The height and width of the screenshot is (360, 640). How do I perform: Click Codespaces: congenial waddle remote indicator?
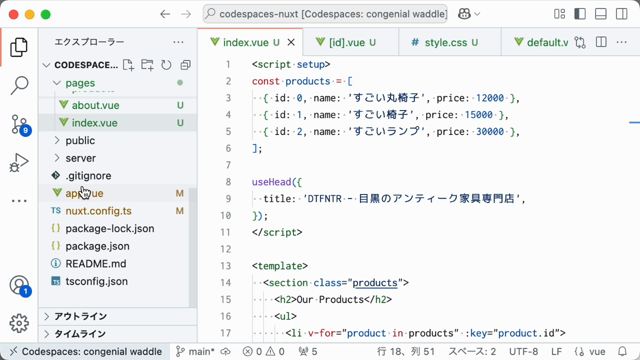tap(86, 351)
